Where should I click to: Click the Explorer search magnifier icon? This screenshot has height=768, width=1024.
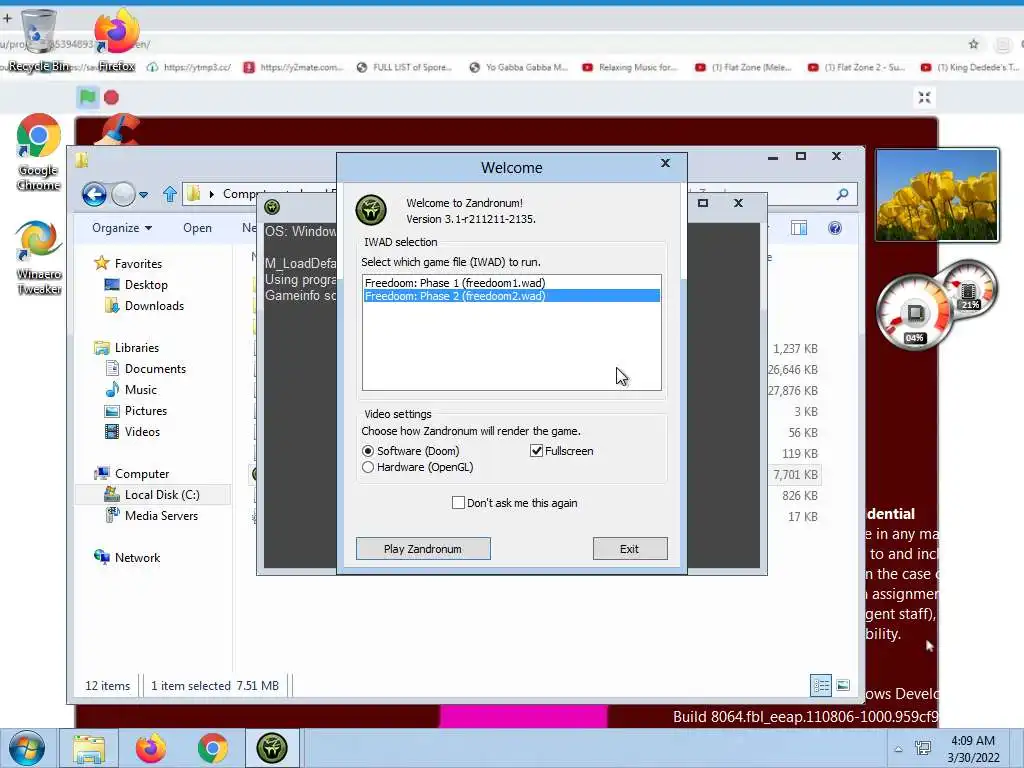(x=842, y=194)
